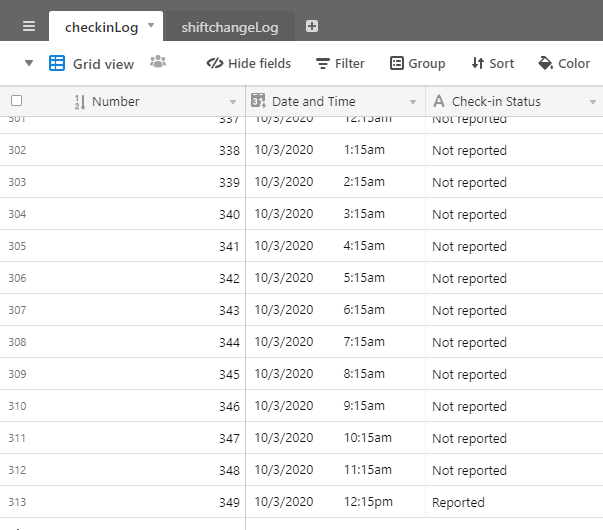Screen dimensions: 603x530
Task: Open the Color paint bucket menu
Action: coord(564,63)
